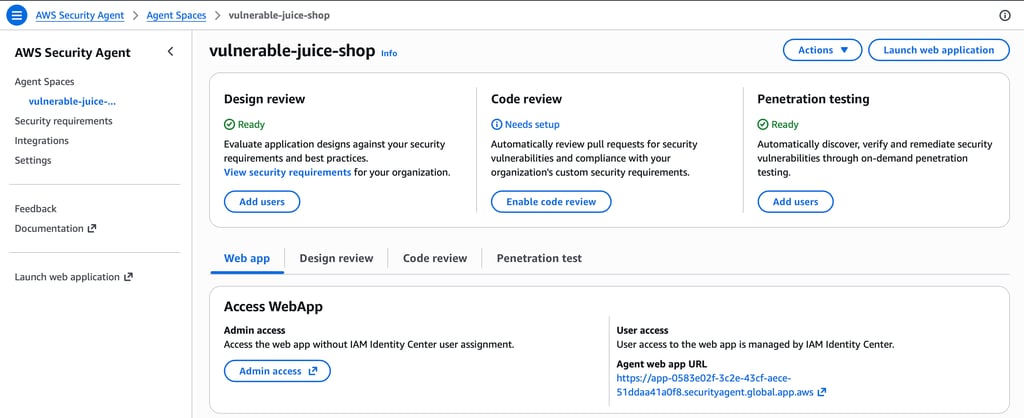Click Agent Spaces breadcrumb link

point(177,16)
